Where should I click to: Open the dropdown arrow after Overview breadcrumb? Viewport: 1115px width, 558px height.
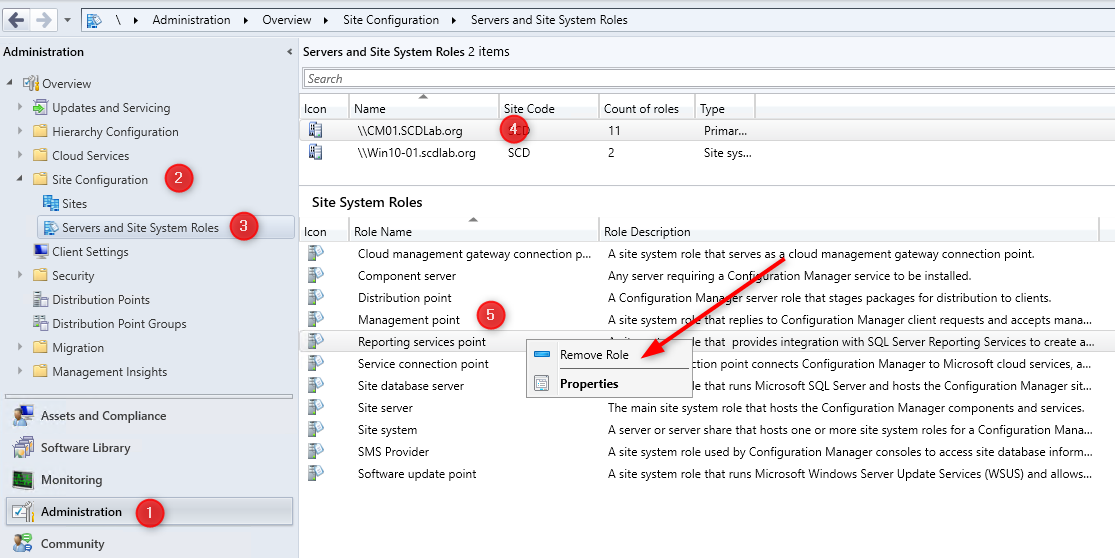(326, 21)
